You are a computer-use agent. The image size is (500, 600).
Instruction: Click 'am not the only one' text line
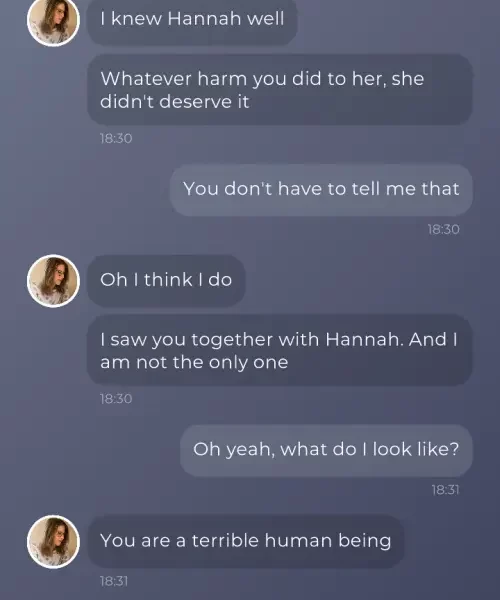pos(194,362)
